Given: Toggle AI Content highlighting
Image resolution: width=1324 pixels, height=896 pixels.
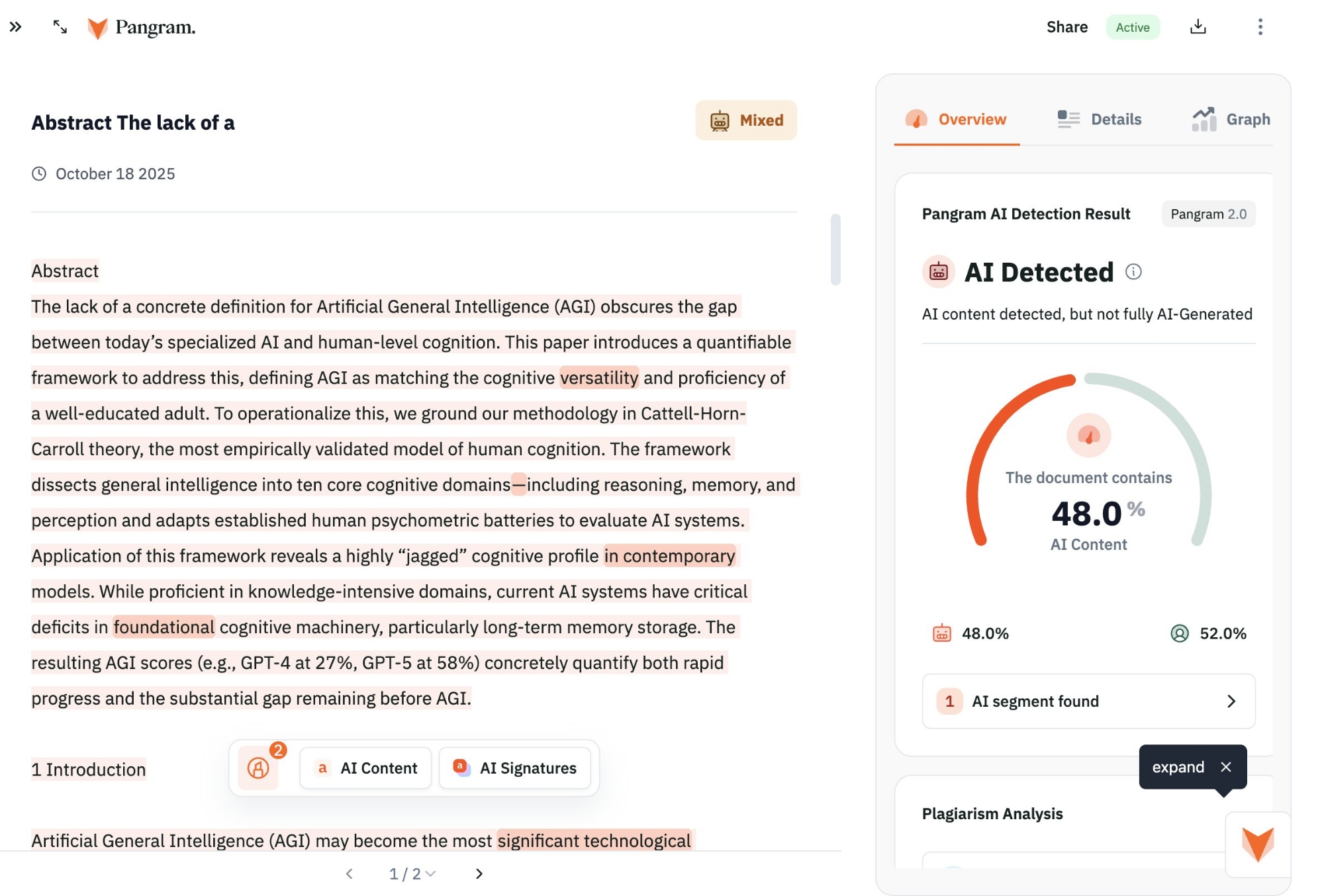Looking at the screenshot, I should [x=366, y=768].
